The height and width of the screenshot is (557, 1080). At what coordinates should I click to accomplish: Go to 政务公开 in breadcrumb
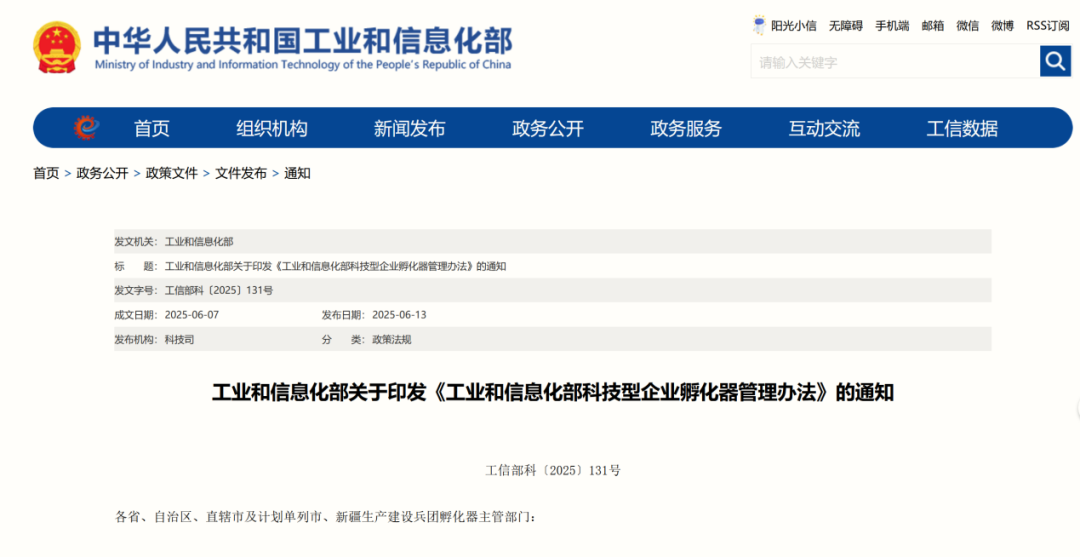(x=103, y=174)
